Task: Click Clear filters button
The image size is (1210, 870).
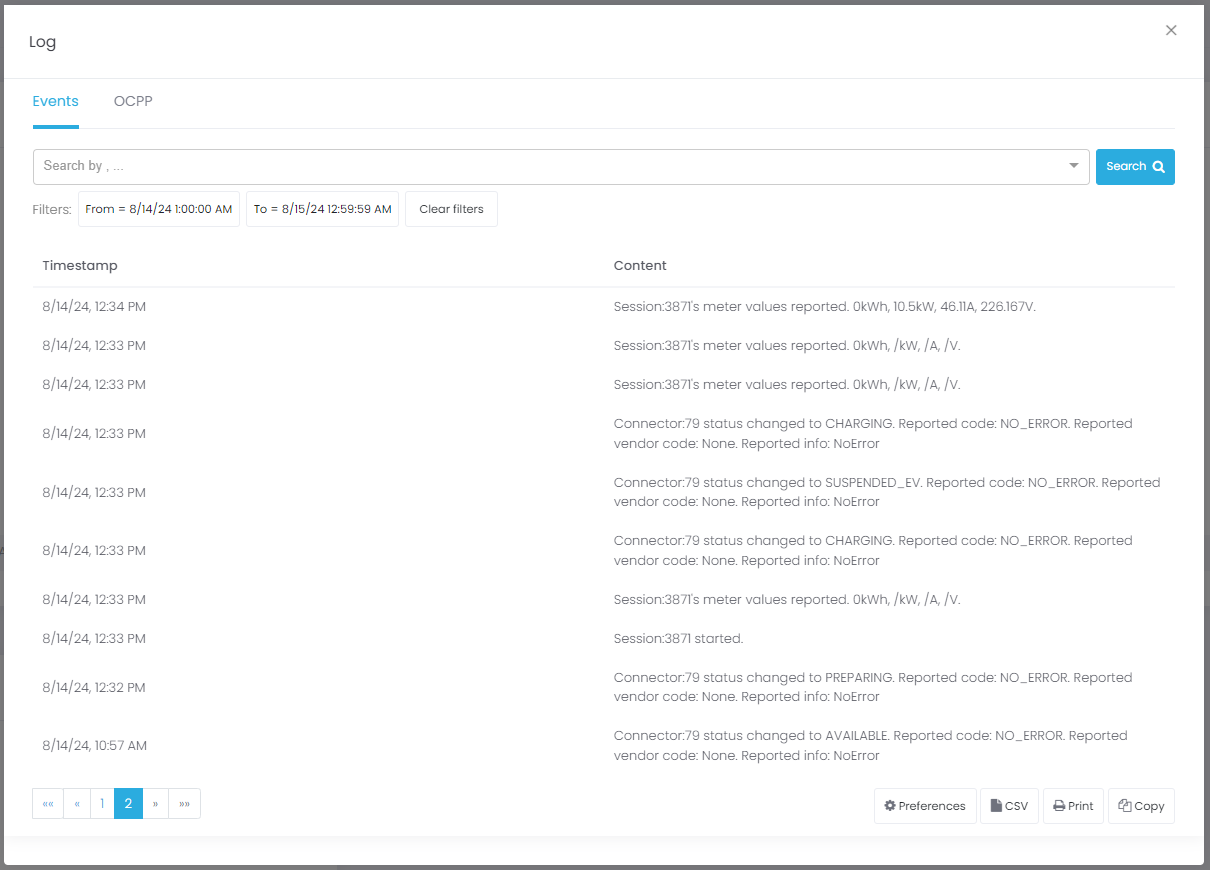Action: (x=451, y=209)
